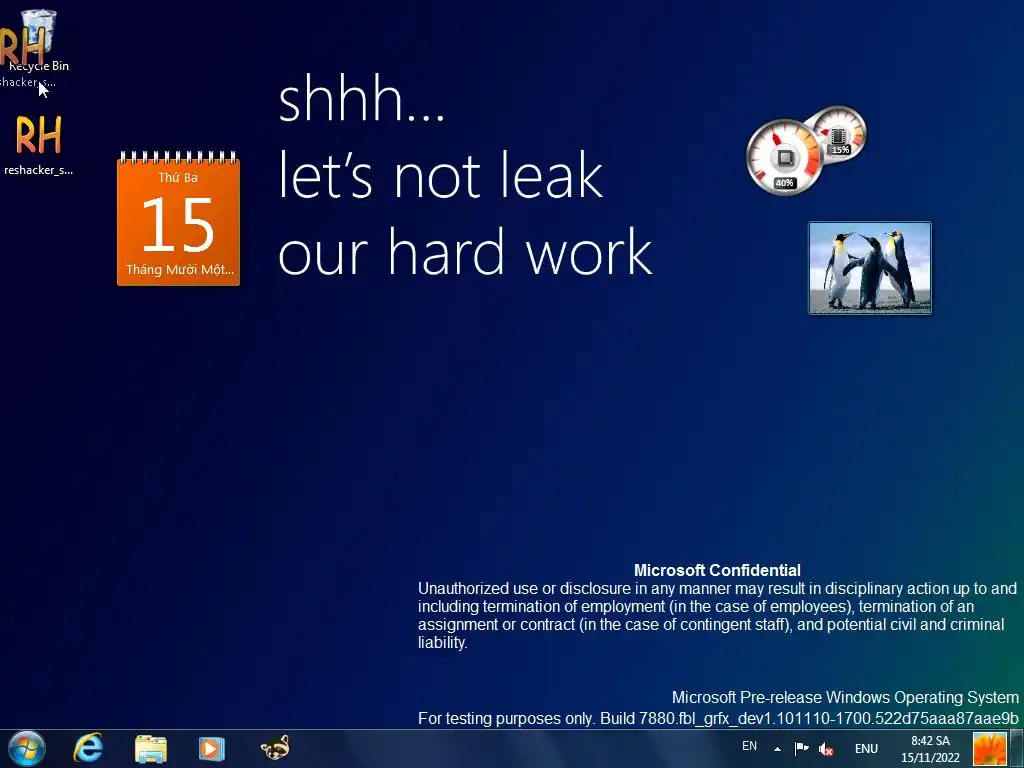
Task: Open Windows Media Player from the taskbar
Action: click(212, 748)
